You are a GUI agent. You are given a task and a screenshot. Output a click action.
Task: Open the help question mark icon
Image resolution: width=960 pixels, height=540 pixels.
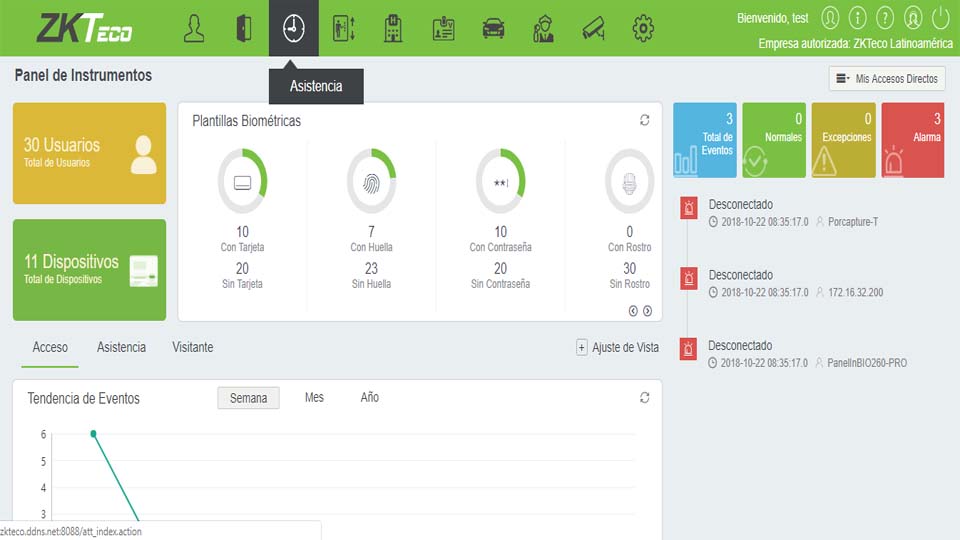pyautogui.click(x=884, y=17)
